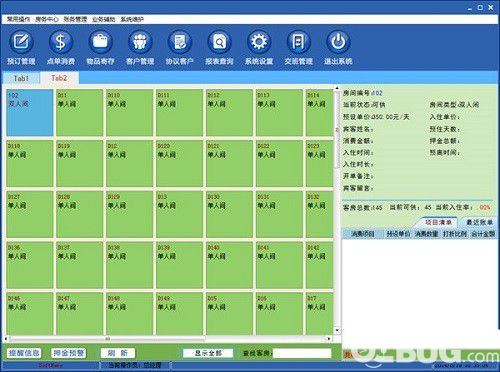Select room tile D110
500x372 pixels.
(129, 113)
